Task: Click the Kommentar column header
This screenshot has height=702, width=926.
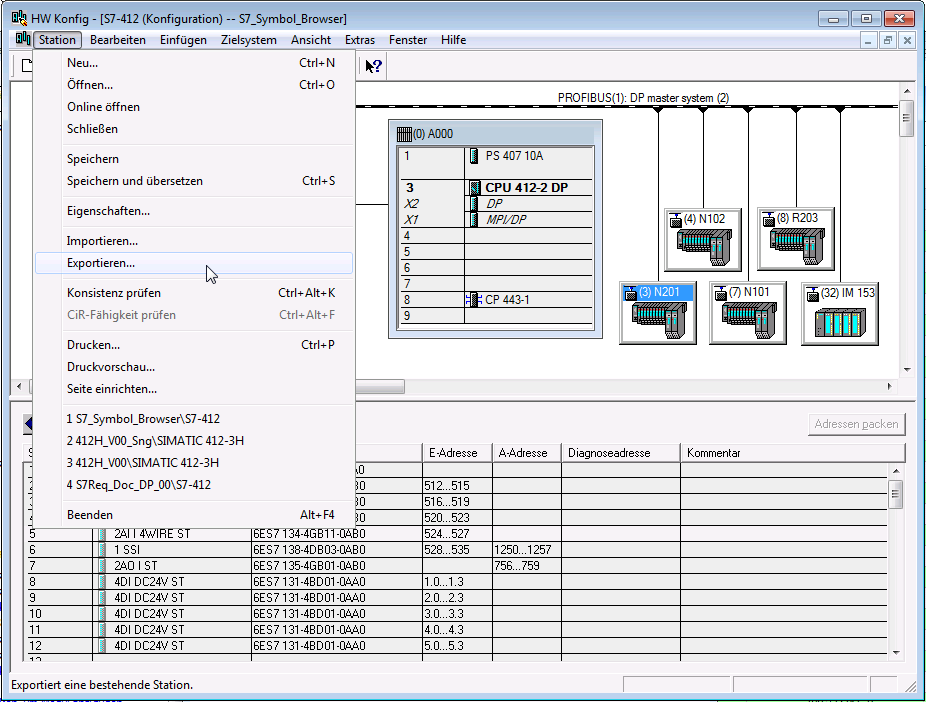Action: pos(714,453)
